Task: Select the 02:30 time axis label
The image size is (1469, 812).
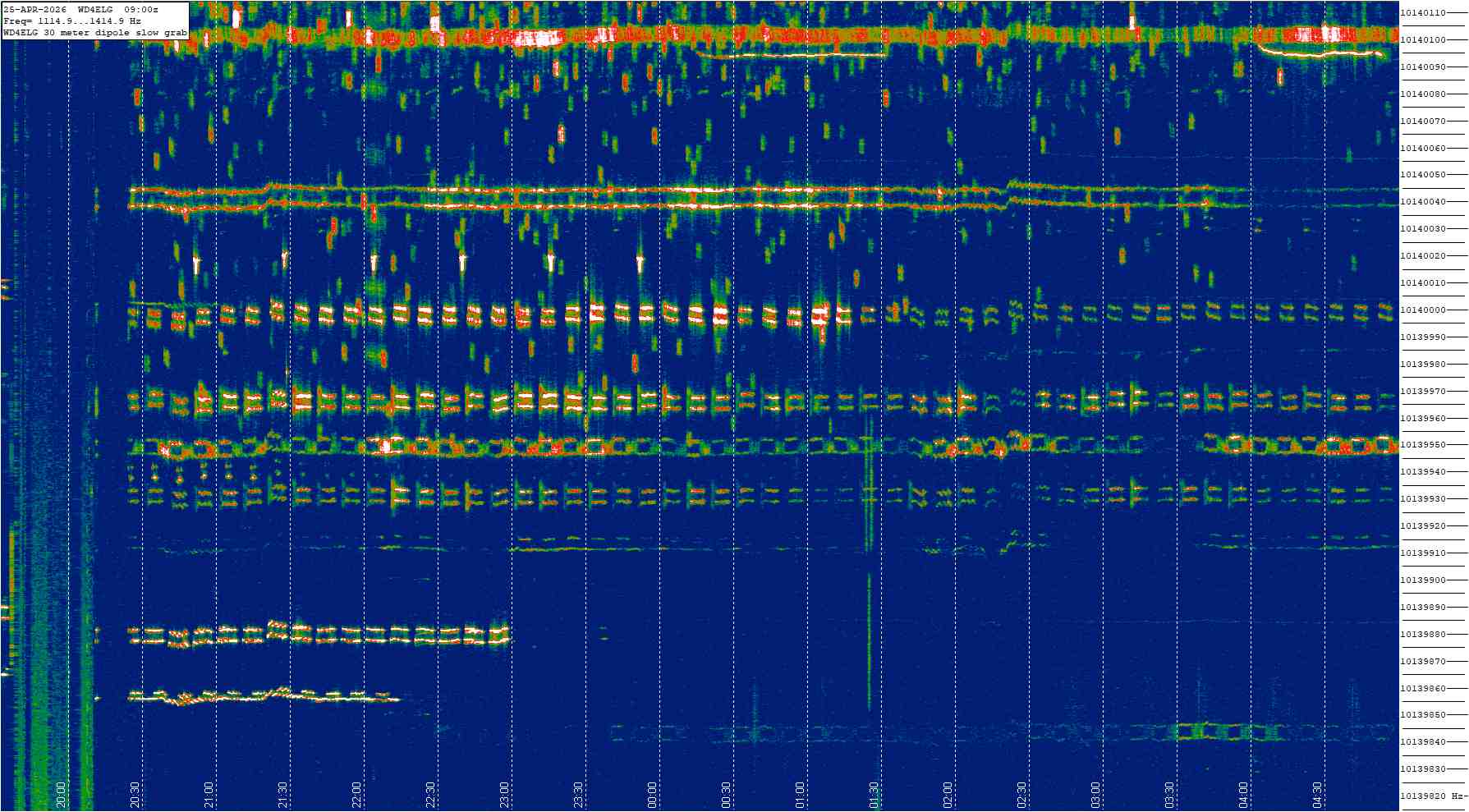Action: [x=1021, y=794]
